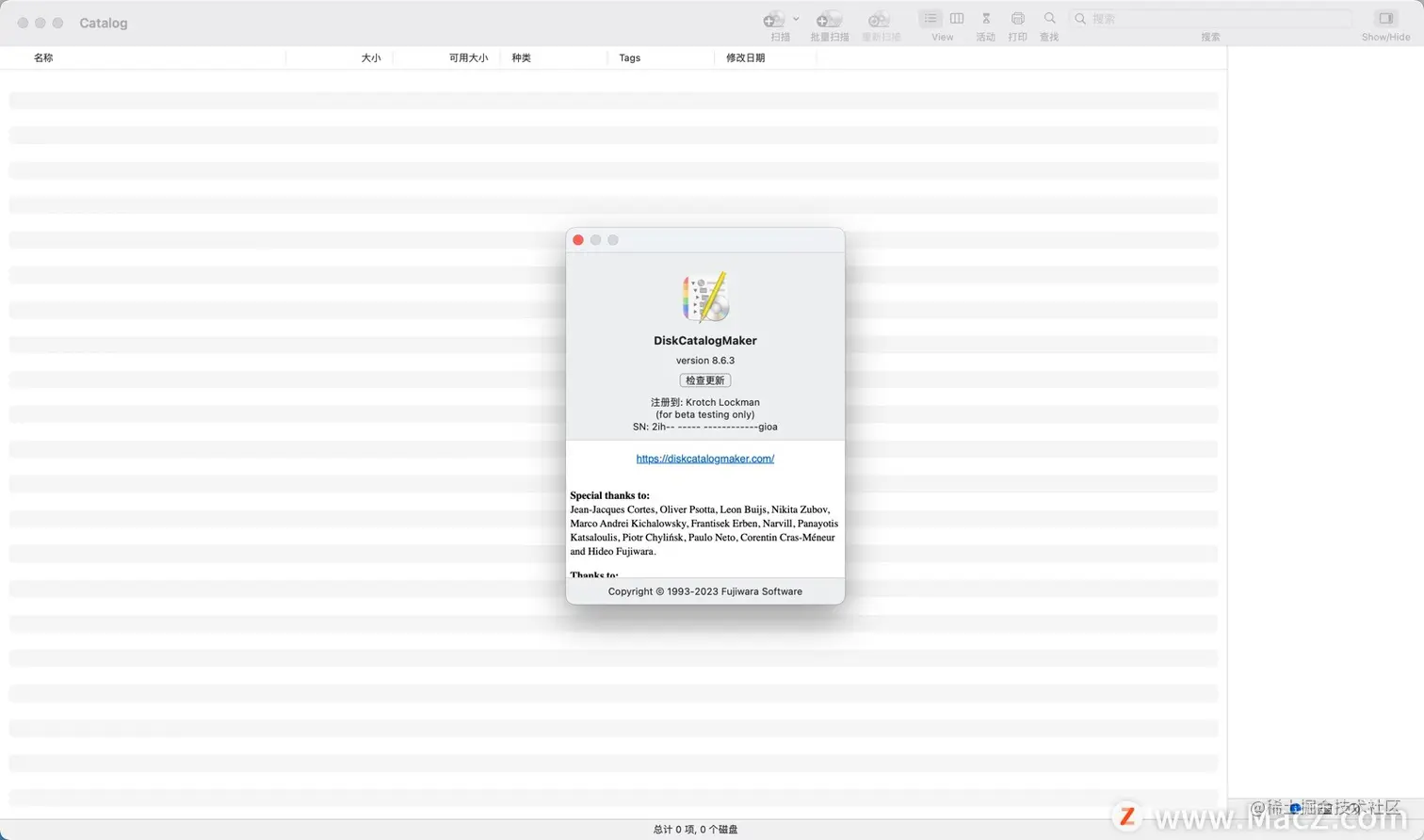Screen dimensions: 1424x840
Task: Click the 打印 (Print) printer icon
Action: [x=1018, y=18]
